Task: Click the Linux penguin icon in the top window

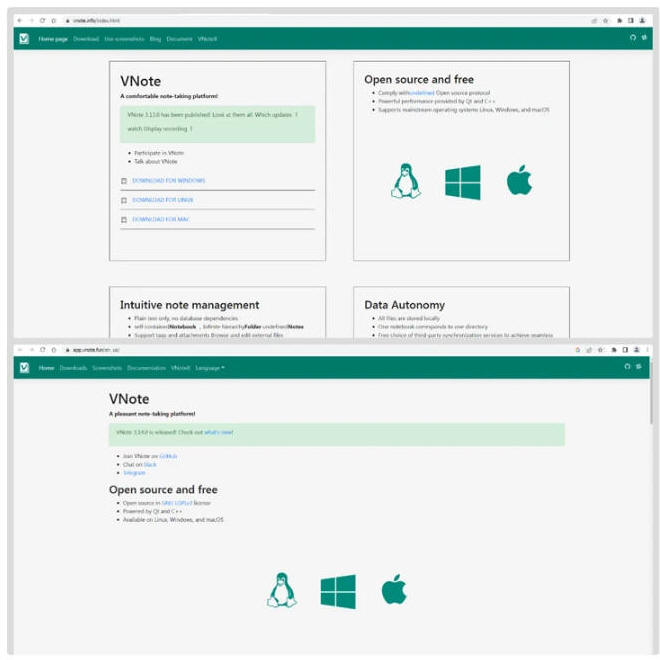Action: point(406,181)
